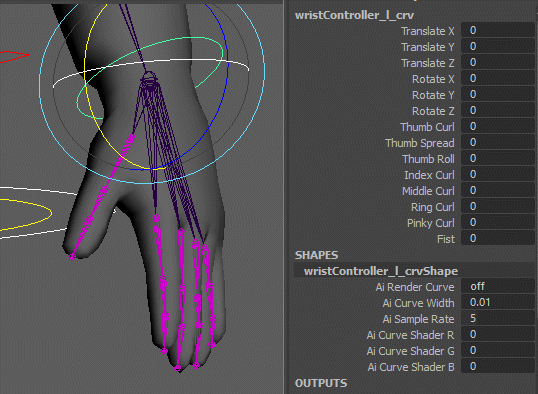Viewport: 538px width, 394px height.
Task: Collapse the SHAPES section header
Action: coord(316,255)
